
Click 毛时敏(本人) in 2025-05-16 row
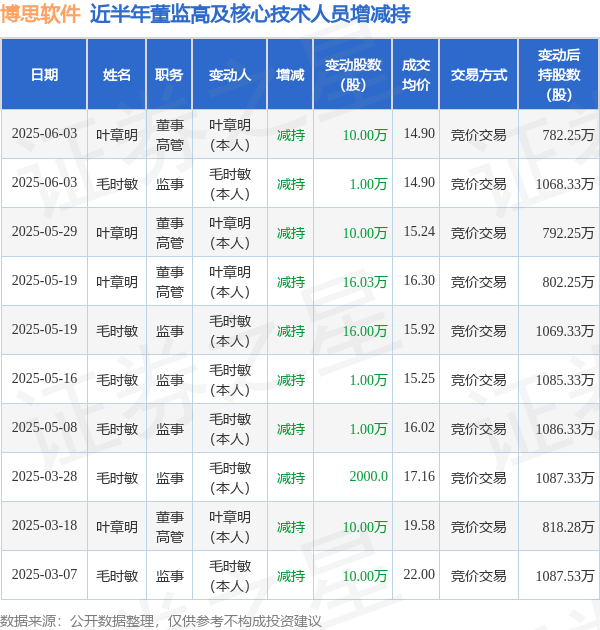click(x=230, y=380)
